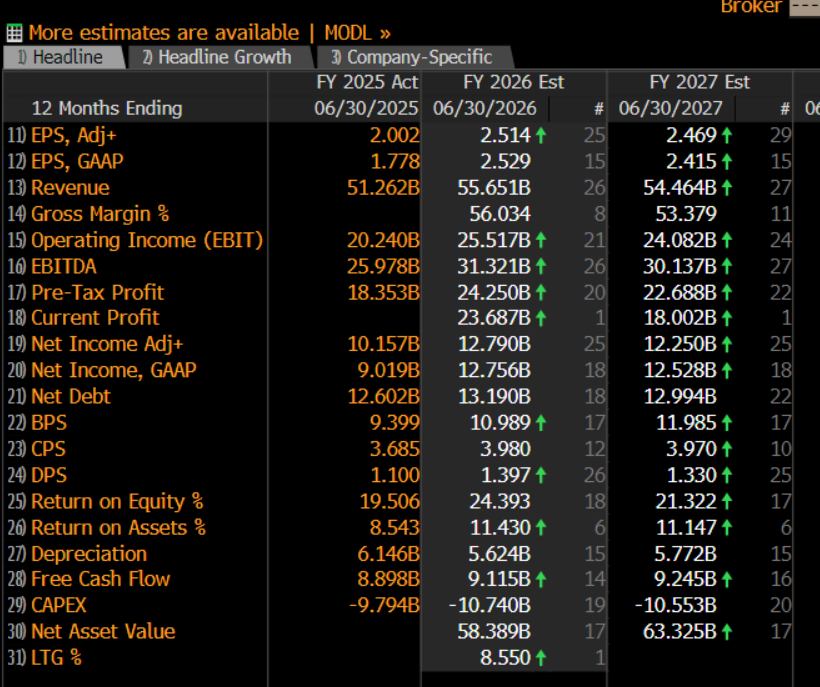Open the Company-Specific tab
The height and width of the screenshot is (687, 820).
(x=411, y=57)
